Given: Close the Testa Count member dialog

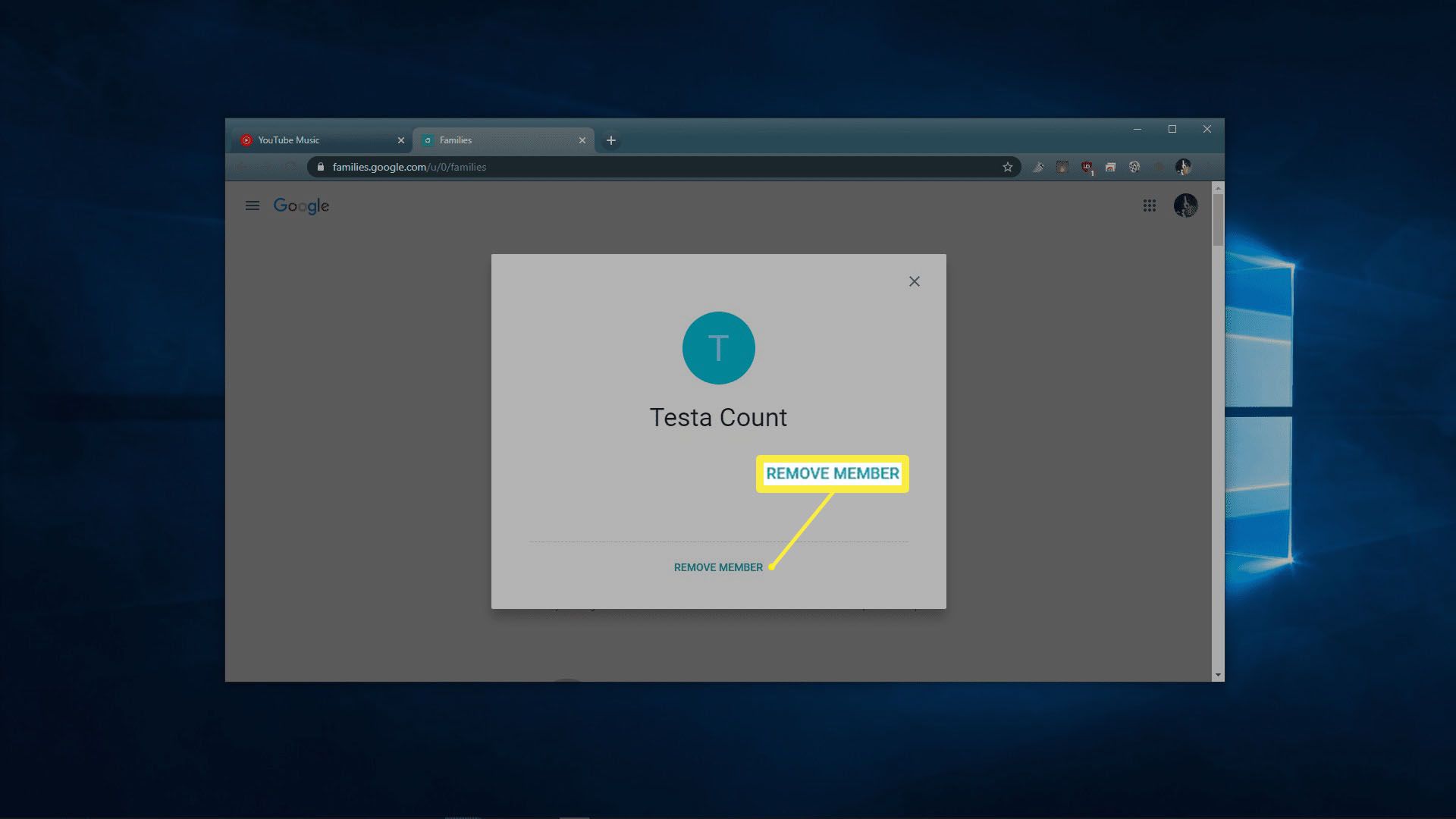Looking at the screenshot, I should click(913, 281).
